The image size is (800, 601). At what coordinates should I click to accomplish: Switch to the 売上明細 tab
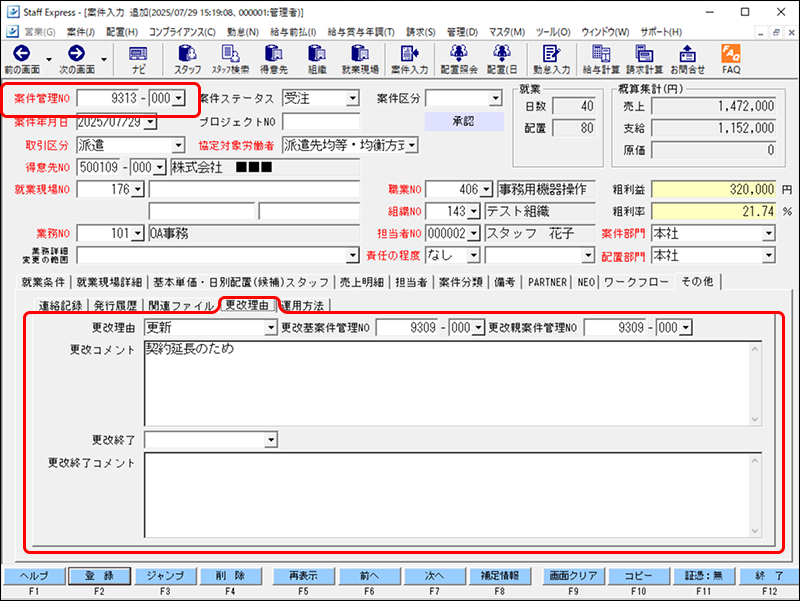(x=362, y=282)
